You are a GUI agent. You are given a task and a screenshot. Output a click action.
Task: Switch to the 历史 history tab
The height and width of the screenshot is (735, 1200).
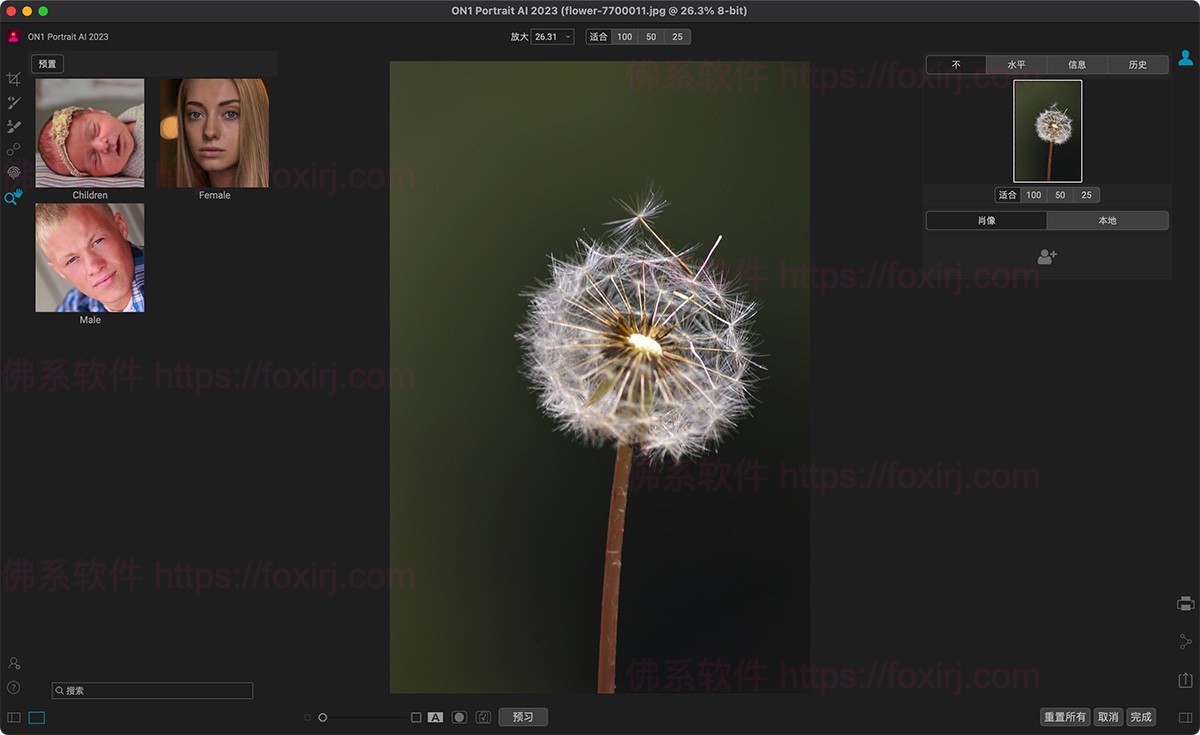pos(1138,65)
